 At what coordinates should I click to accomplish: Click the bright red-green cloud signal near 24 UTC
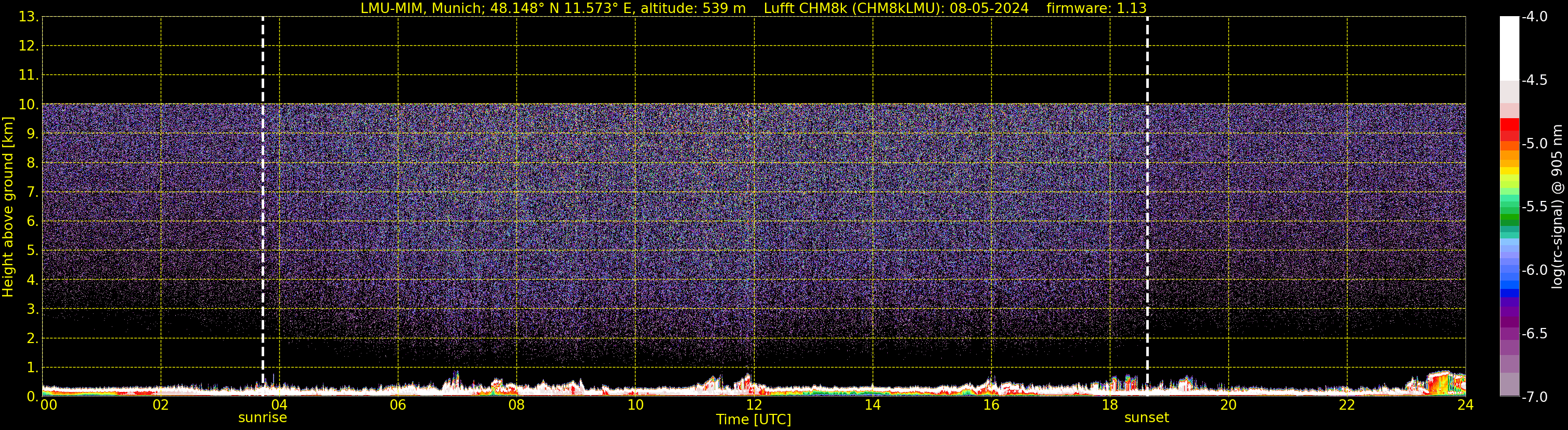click(1446, 383)
